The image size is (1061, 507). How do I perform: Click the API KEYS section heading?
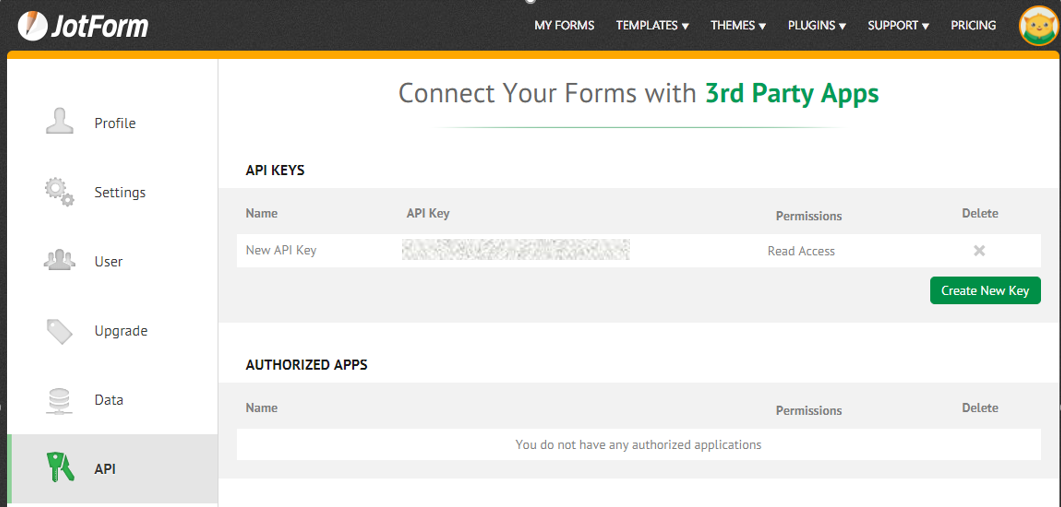pos(275,171)
